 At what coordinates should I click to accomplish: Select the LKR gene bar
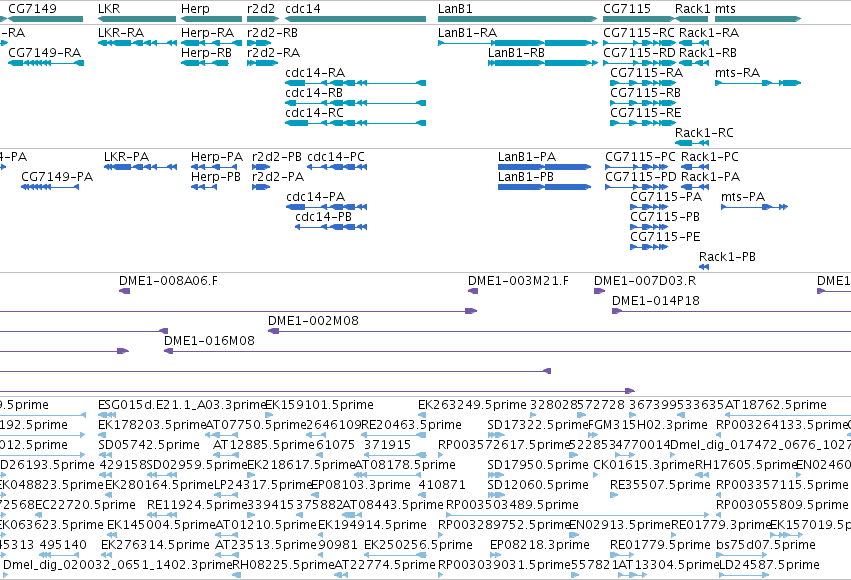pos(137,19)
